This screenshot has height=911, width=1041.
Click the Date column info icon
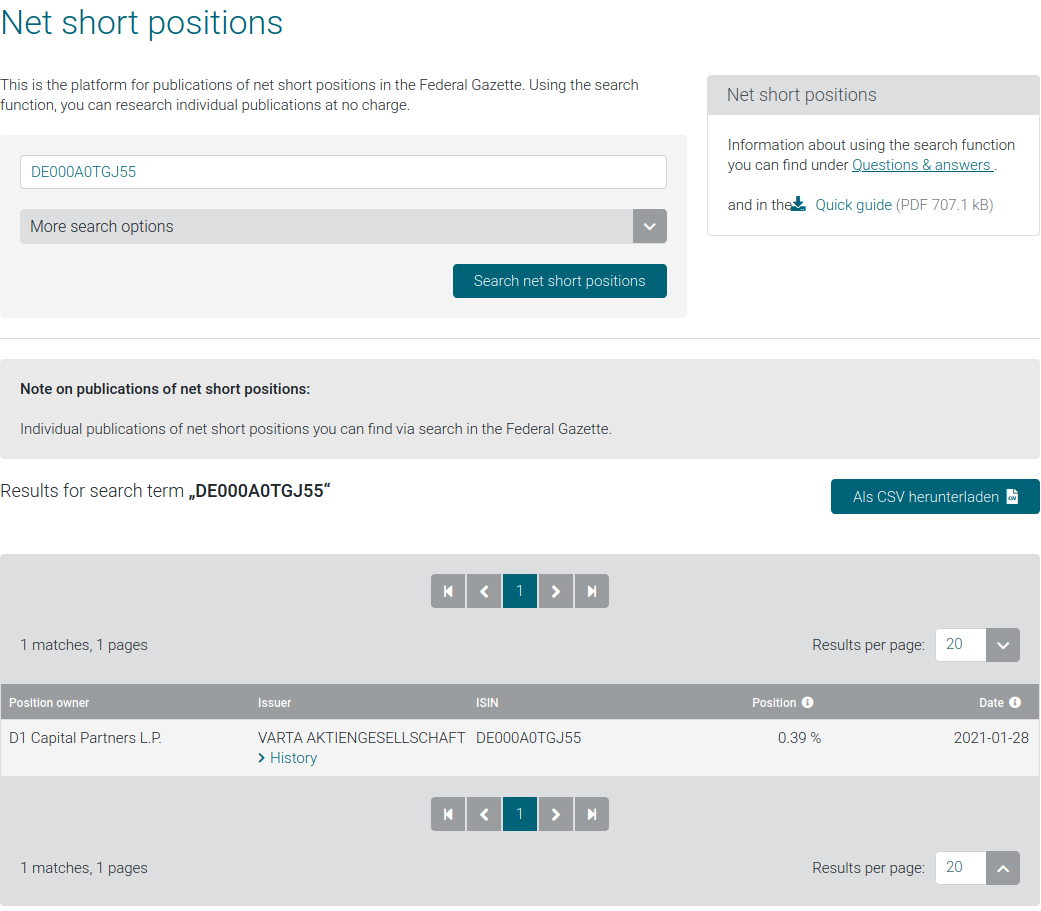pos(1015,703)
